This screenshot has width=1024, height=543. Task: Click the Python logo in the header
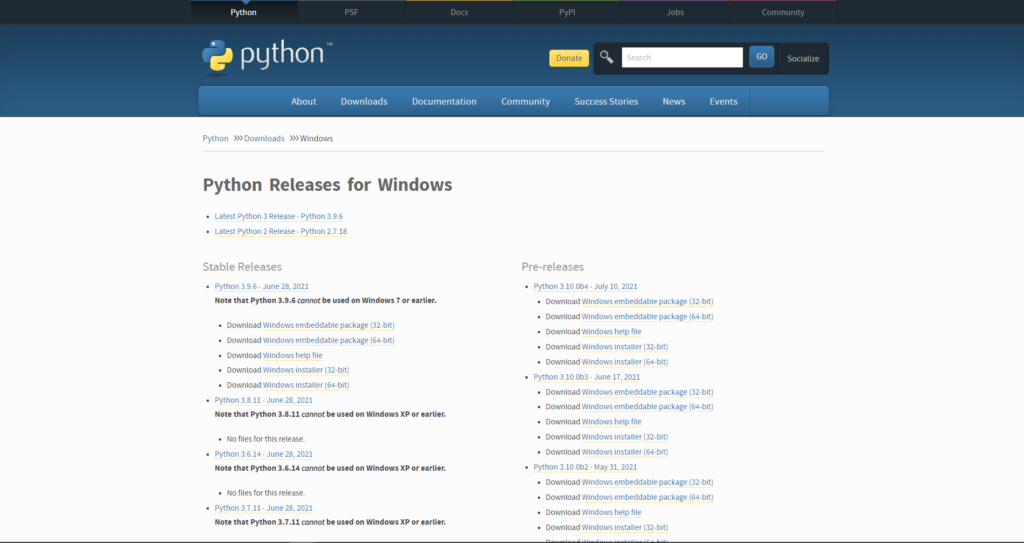pyautogui.click(x=267, y=56)
